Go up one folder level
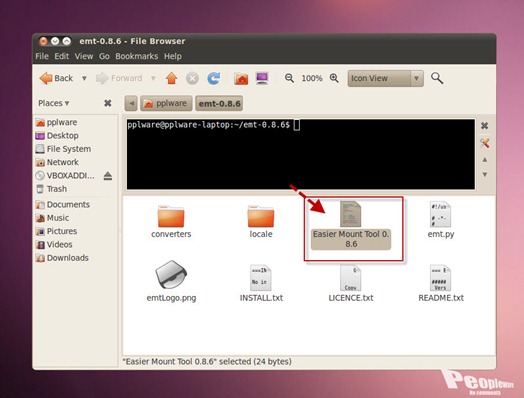The image size is (524, 398). pyautogui.click(x=171, y=78)
